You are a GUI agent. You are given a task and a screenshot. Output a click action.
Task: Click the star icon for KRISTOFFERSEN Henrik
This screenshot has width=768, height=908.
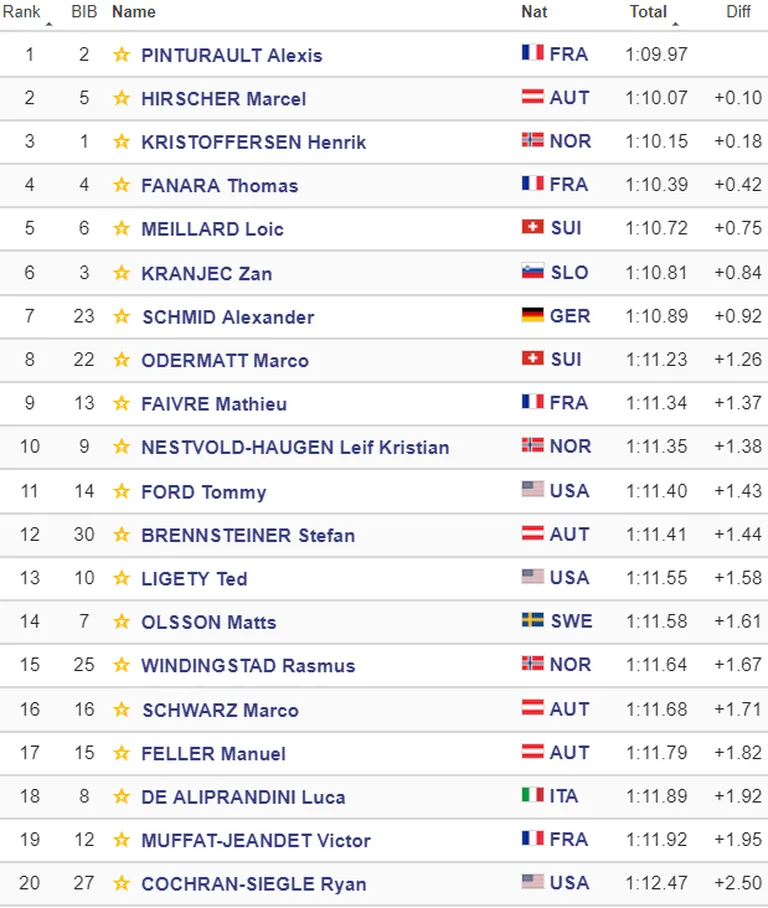point(122,141)
